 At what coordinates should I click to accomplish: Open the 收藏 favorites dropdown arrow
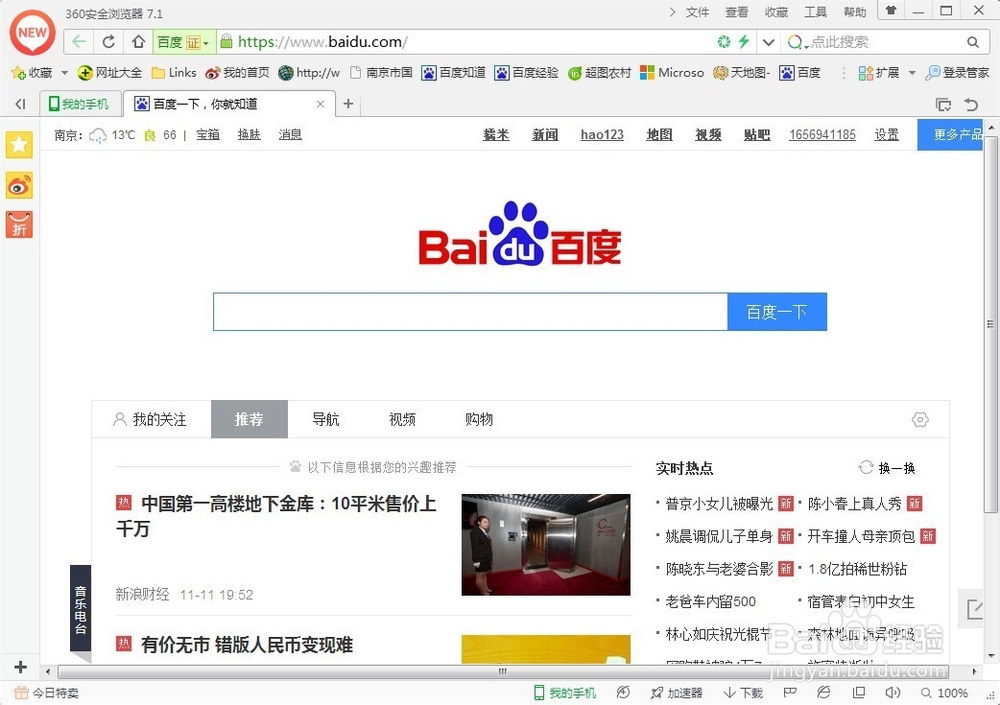(x=64, y=73)
